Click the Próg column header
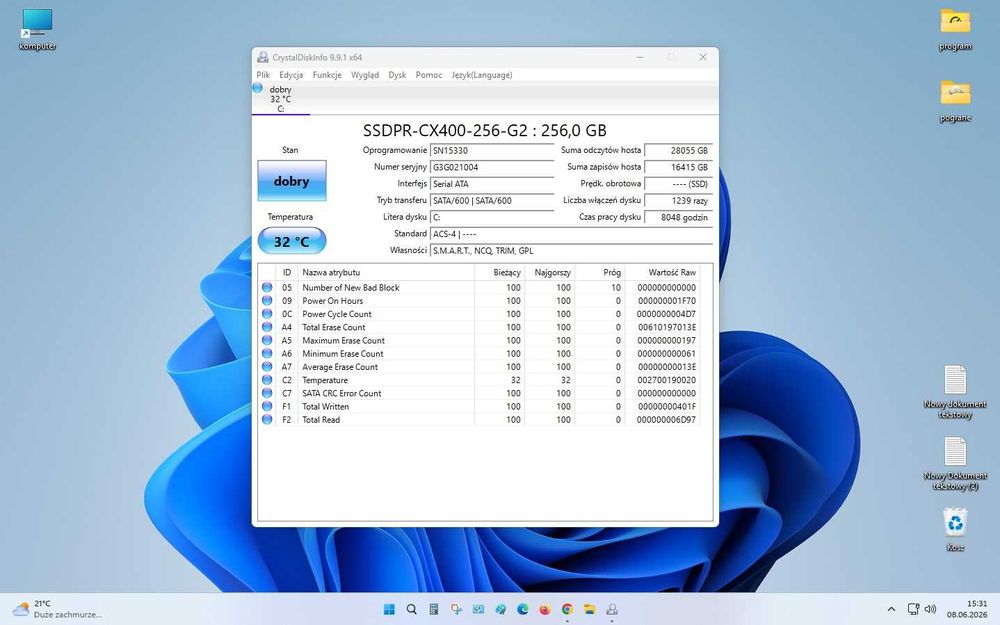Viewport: 1000px width, 625px height. (x=599, y=272)
